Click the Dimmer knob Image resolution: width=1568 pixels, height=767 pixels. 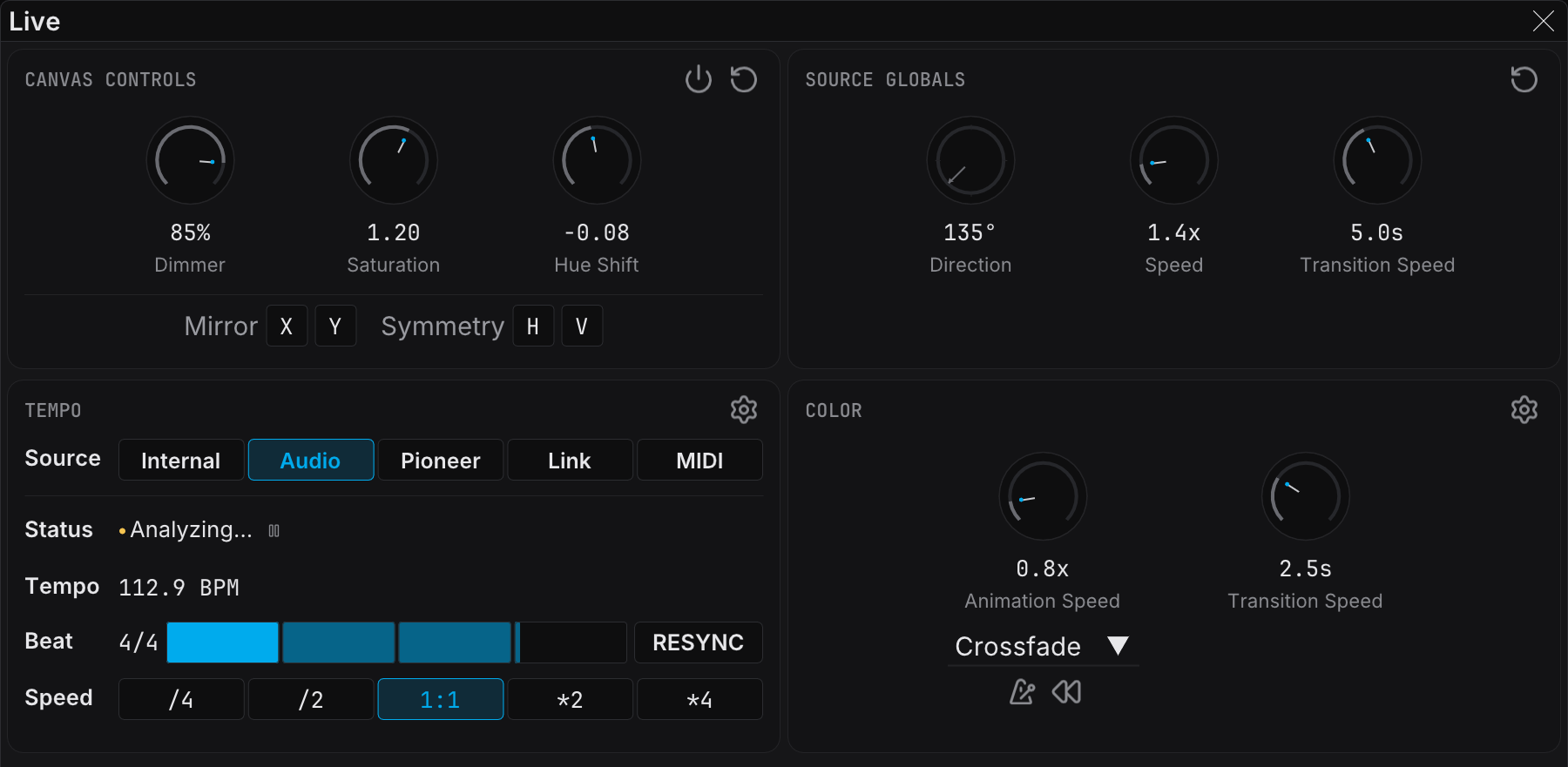(x=190, y=160)
